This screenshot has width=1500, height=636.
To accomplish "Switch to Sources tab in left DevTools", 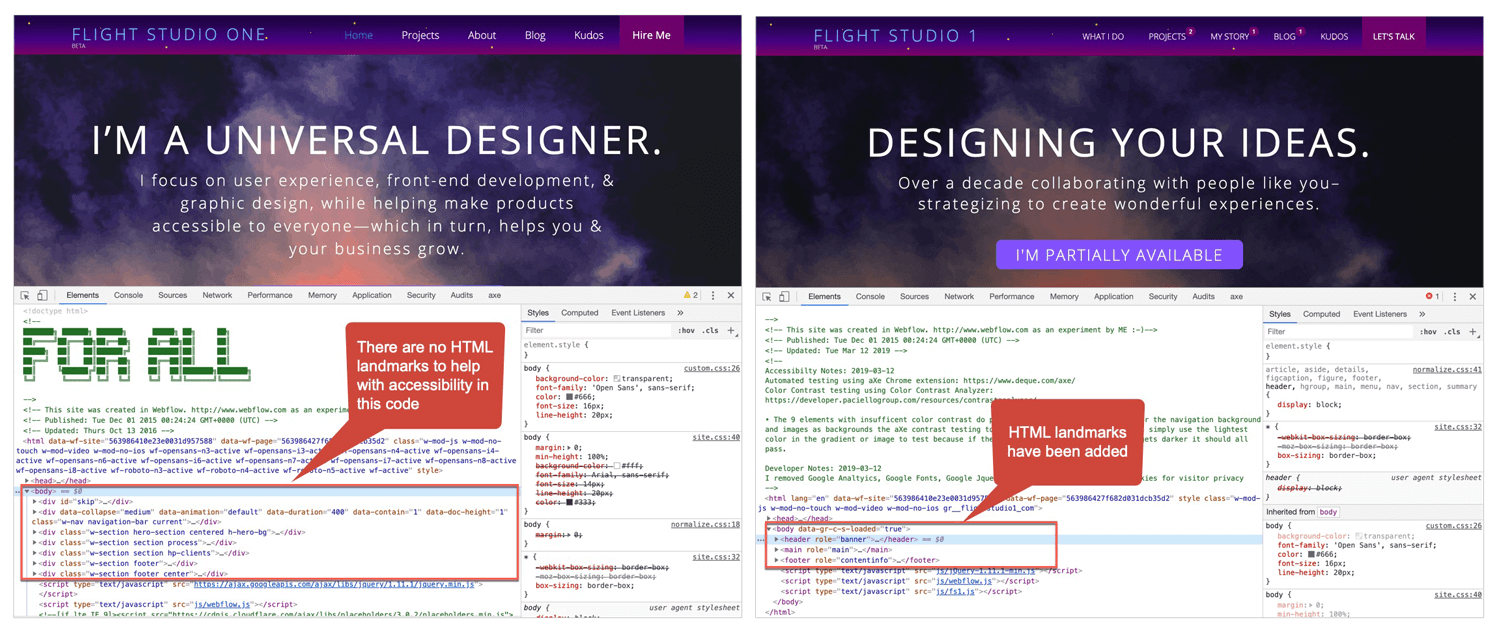I will pos(172,296).
